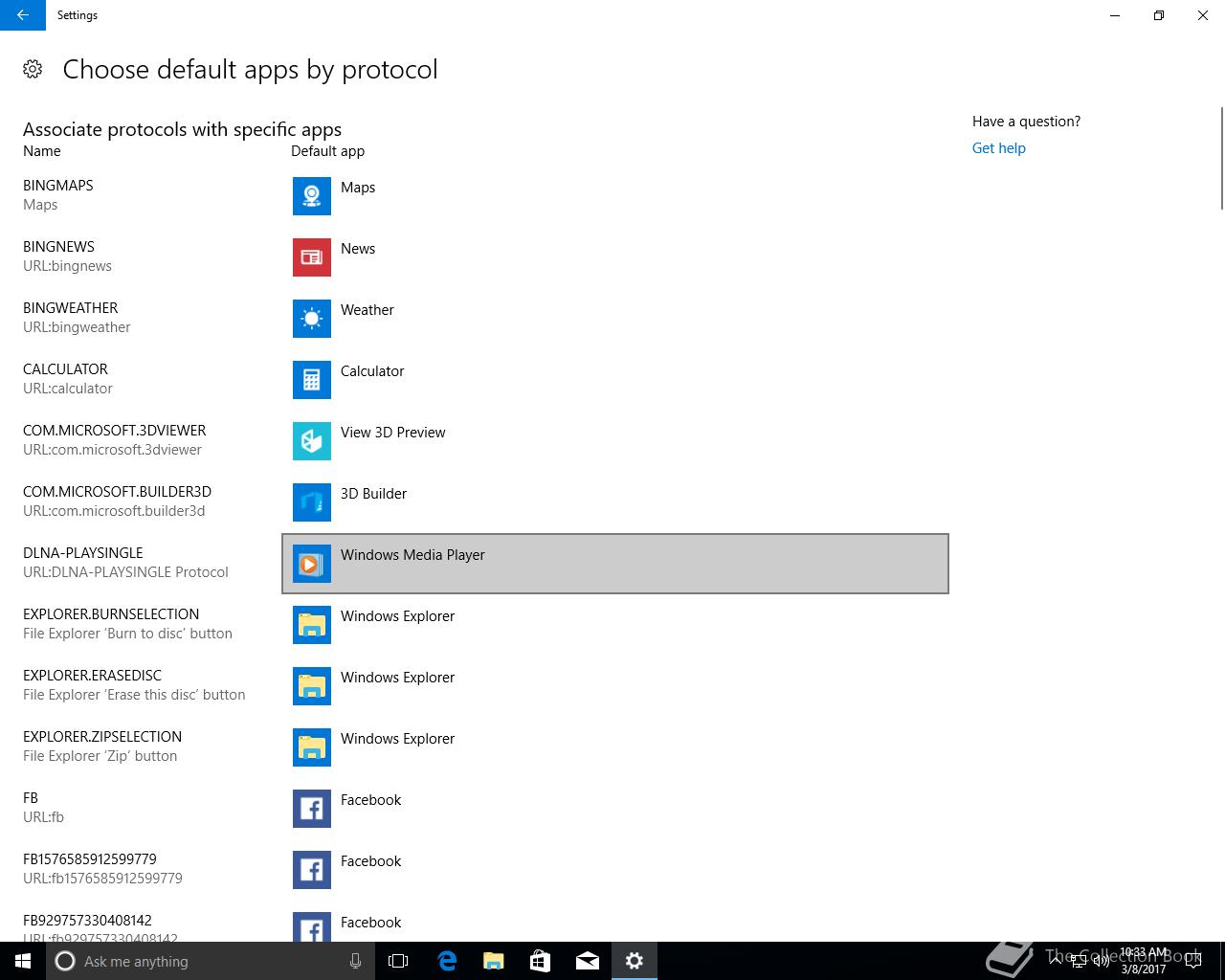
Task: Click the vertical scrollbar thumb
Action: pos(1221,158)
